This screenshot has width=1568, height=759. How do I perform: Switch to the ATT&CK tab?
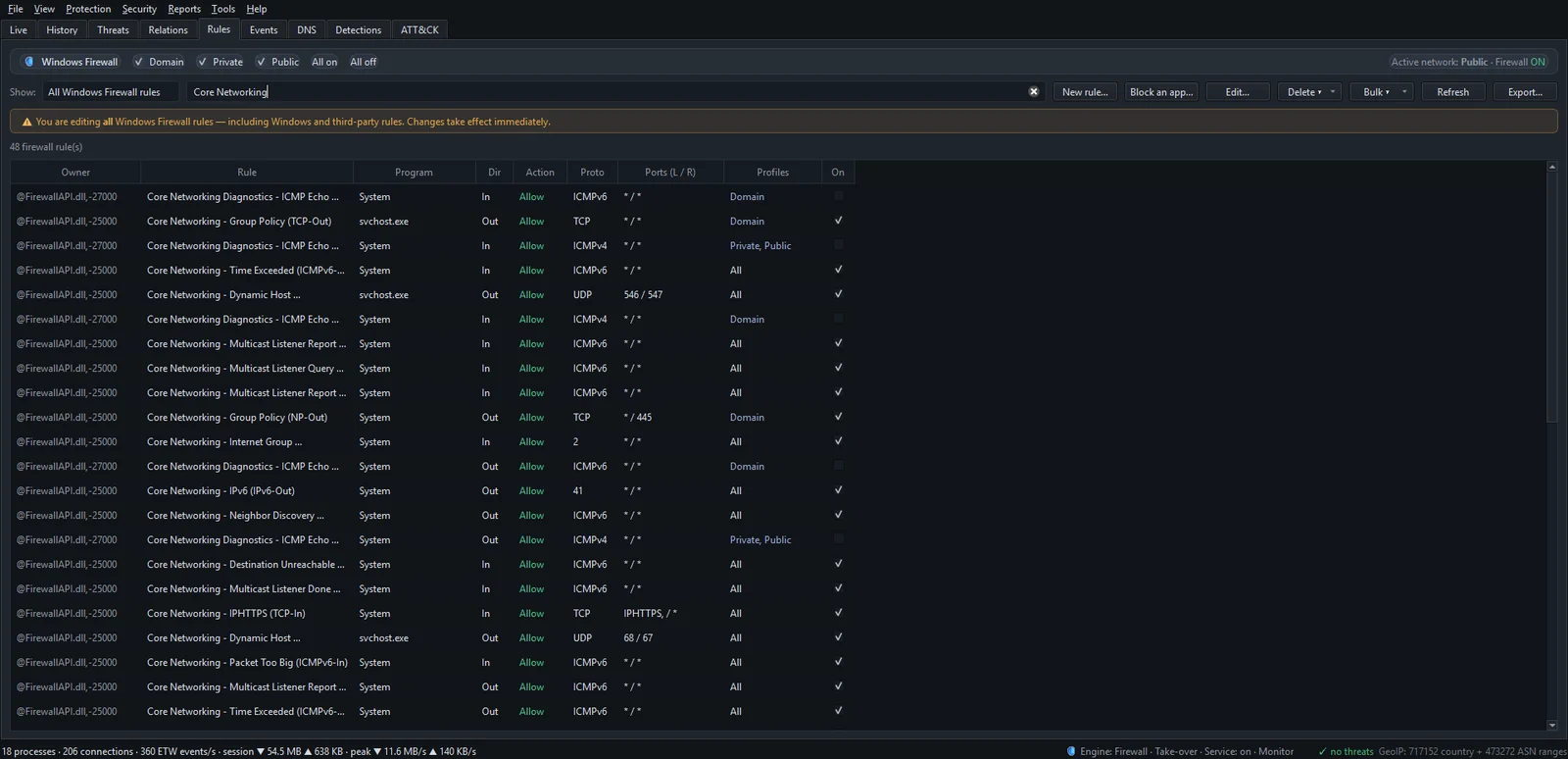pyautogui.click(x=419, y=30)
